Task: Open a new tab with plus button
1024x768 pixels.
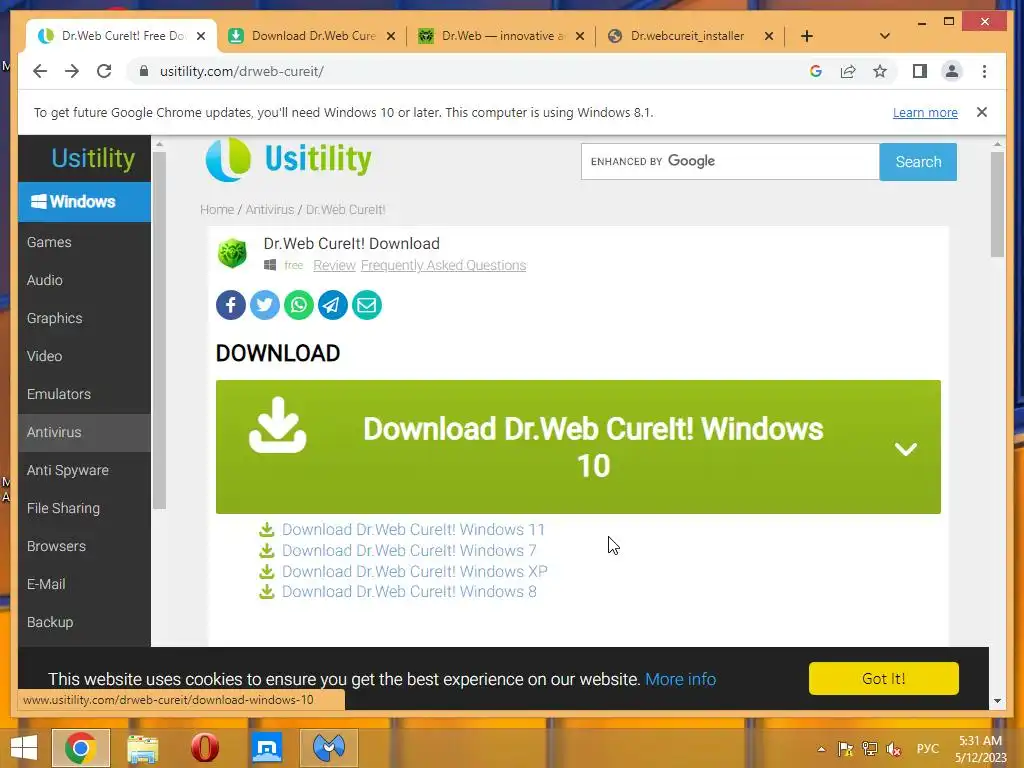Action: pos(807,36)
